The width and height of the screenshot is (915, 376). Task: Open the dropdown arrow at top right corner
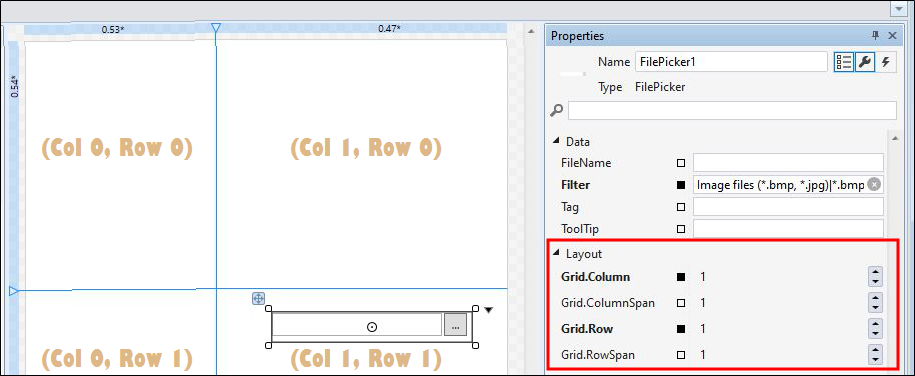(898, 10)
